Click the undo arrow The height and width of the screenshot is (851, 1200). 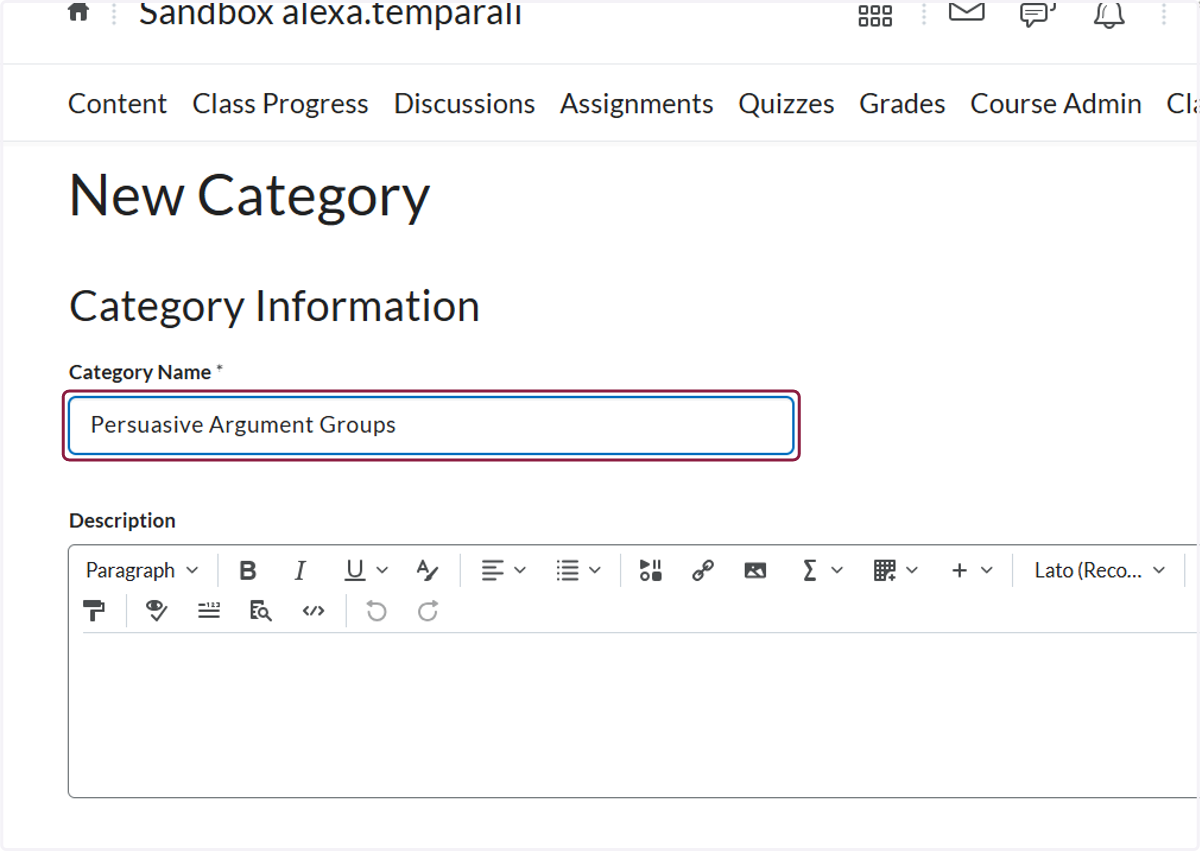376,611
